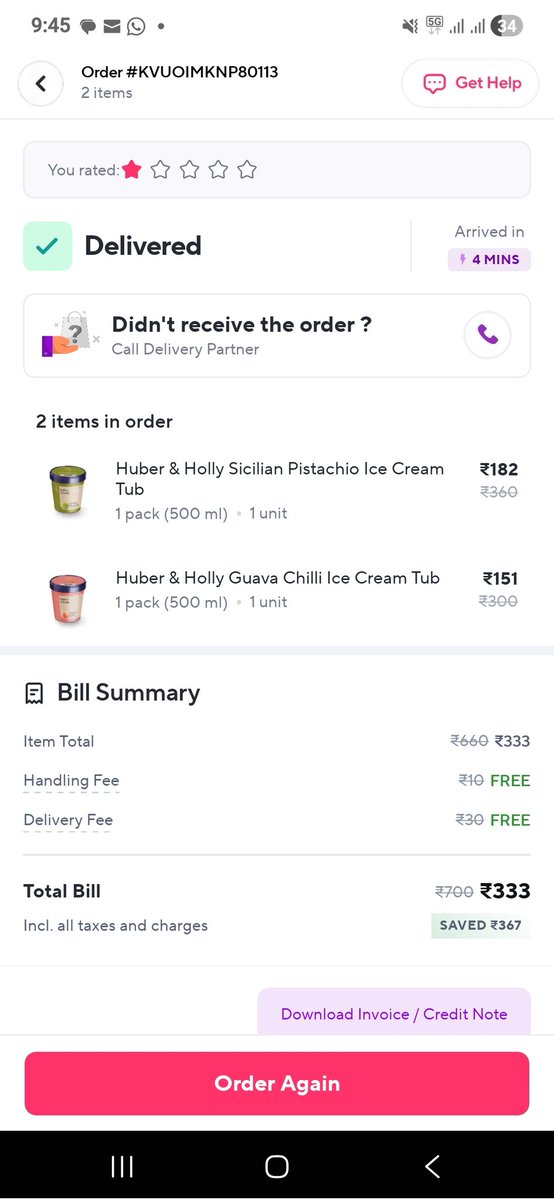Open Get Help chat

[x=470, y=83]
